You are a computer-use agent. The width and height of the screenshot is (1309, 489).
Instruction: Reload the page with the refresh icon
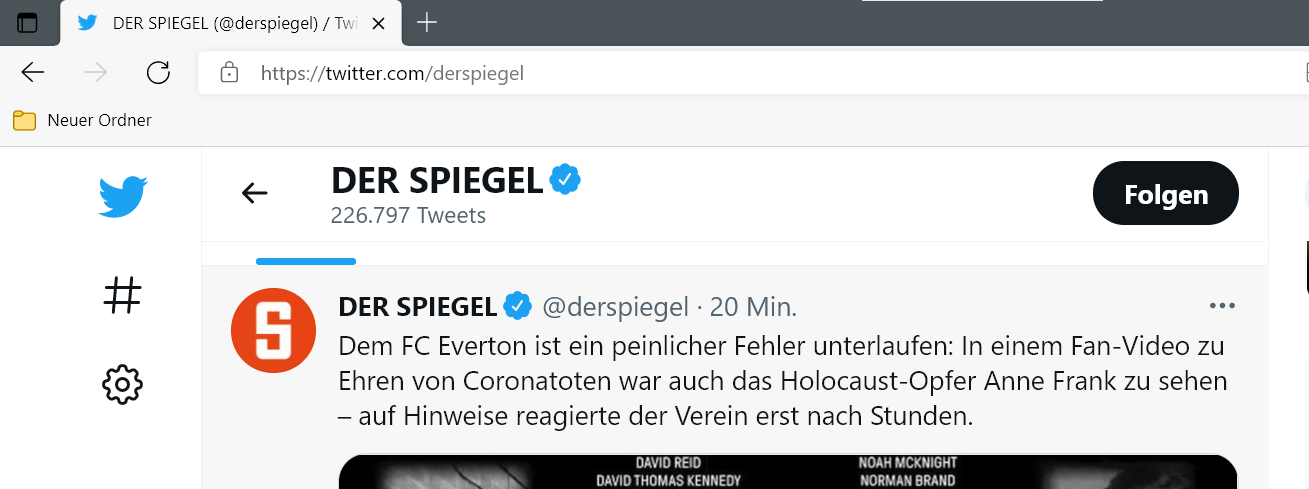pyautogui.click(x=158, y=72)
